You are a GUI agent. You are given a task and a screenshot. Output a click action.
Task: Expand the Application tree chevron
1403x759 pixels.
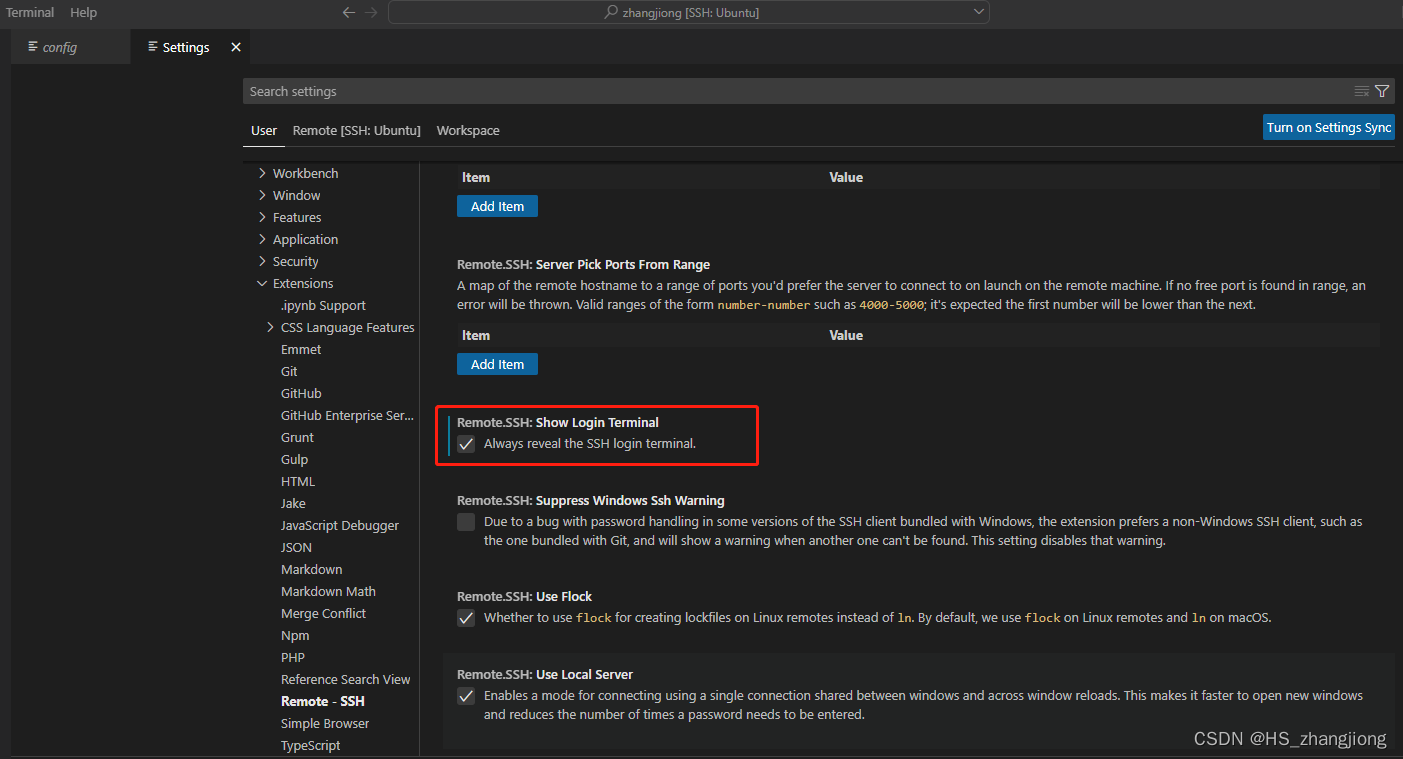pos(262,239)
